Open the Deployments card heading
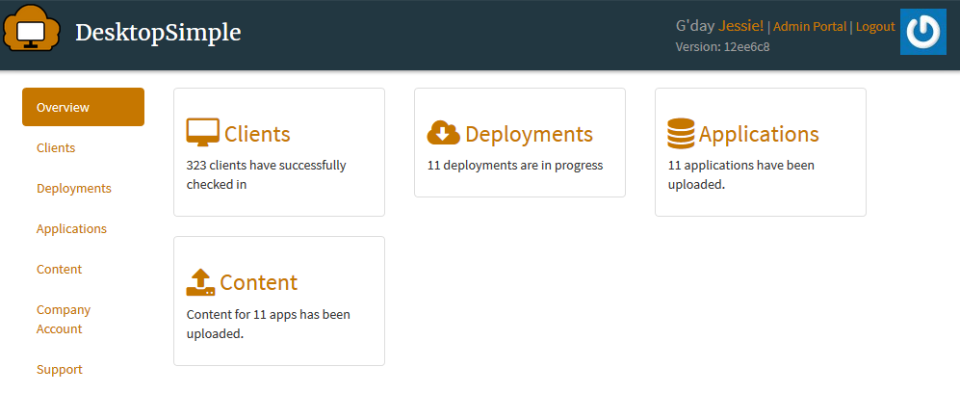 [529, 134]
